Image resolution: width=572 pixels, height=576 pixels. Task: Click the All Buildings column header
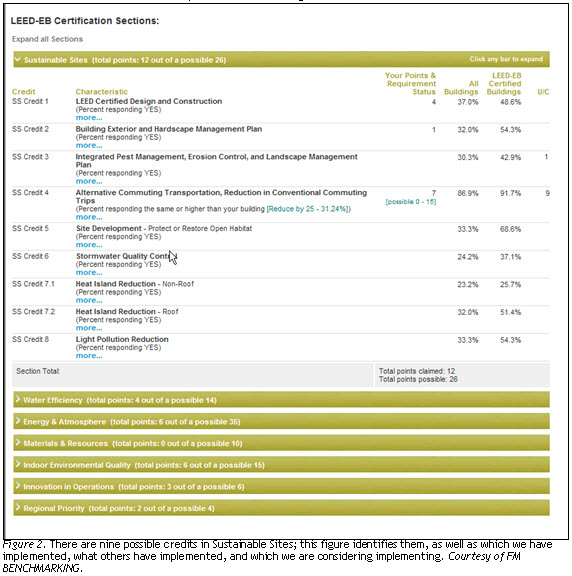(x=461, y=88)
